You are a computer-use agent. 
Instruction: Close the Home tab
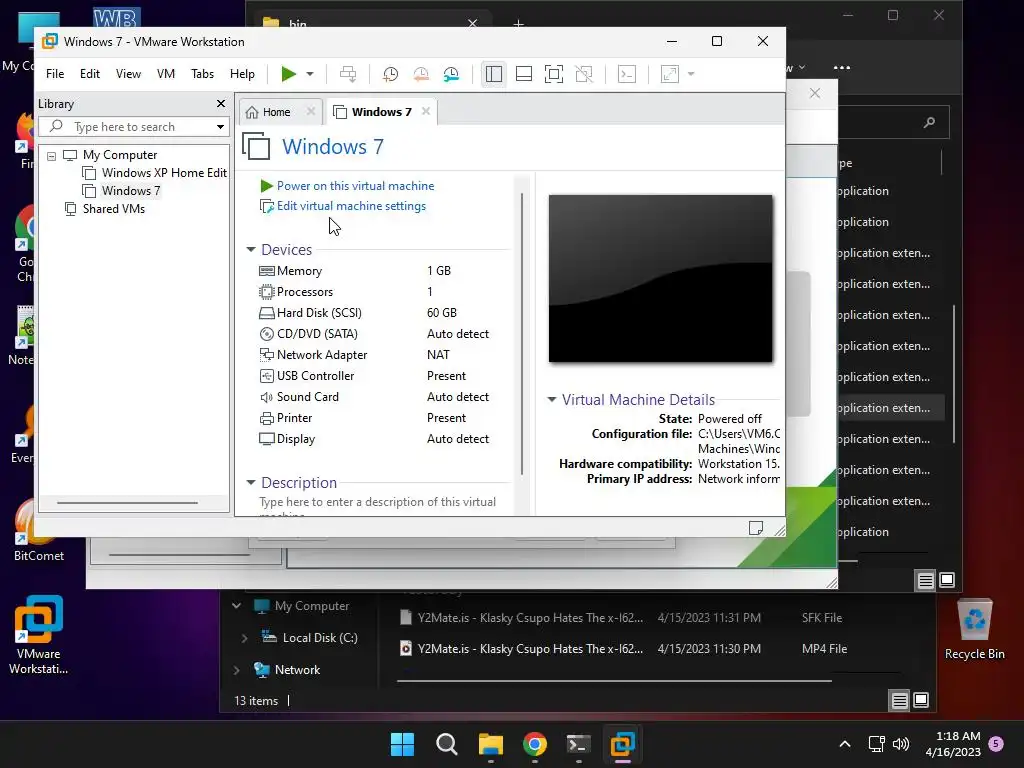[311, 112]
